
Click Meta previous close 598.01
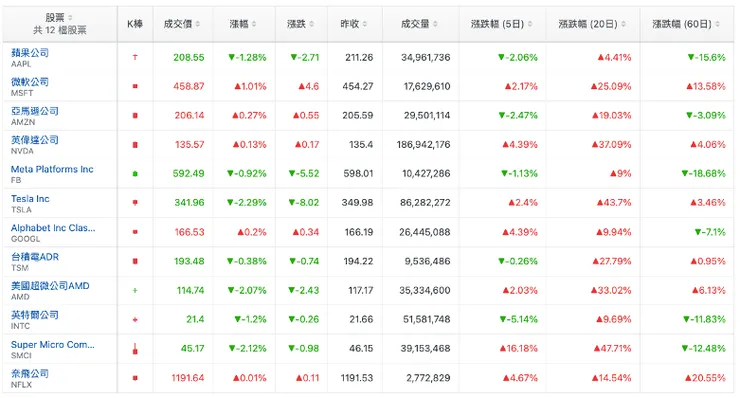click(x=358, y=173)
